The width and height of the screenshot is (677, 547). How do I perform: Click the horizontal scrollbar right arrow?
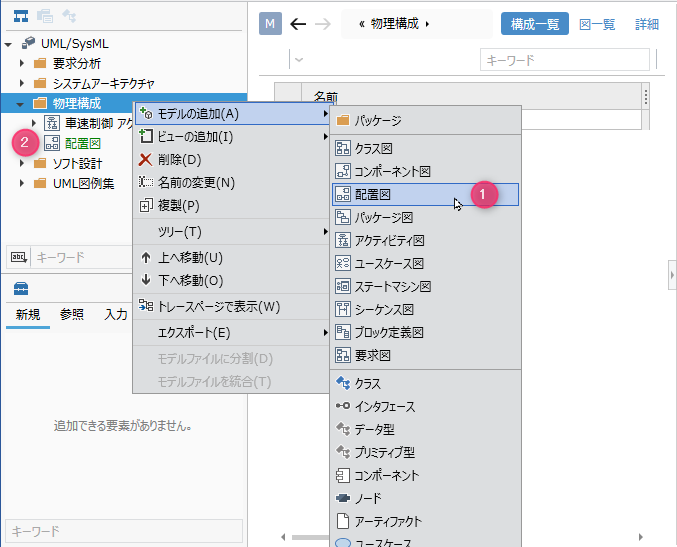tap(641, 537)
